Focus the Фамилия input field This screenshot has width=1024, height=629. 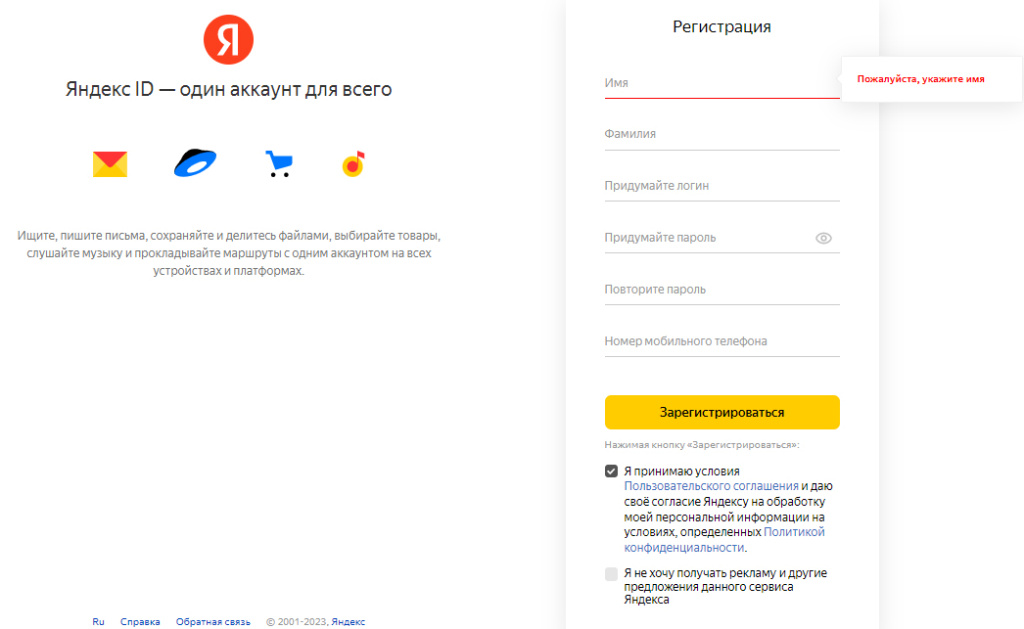tap(722, 135)
